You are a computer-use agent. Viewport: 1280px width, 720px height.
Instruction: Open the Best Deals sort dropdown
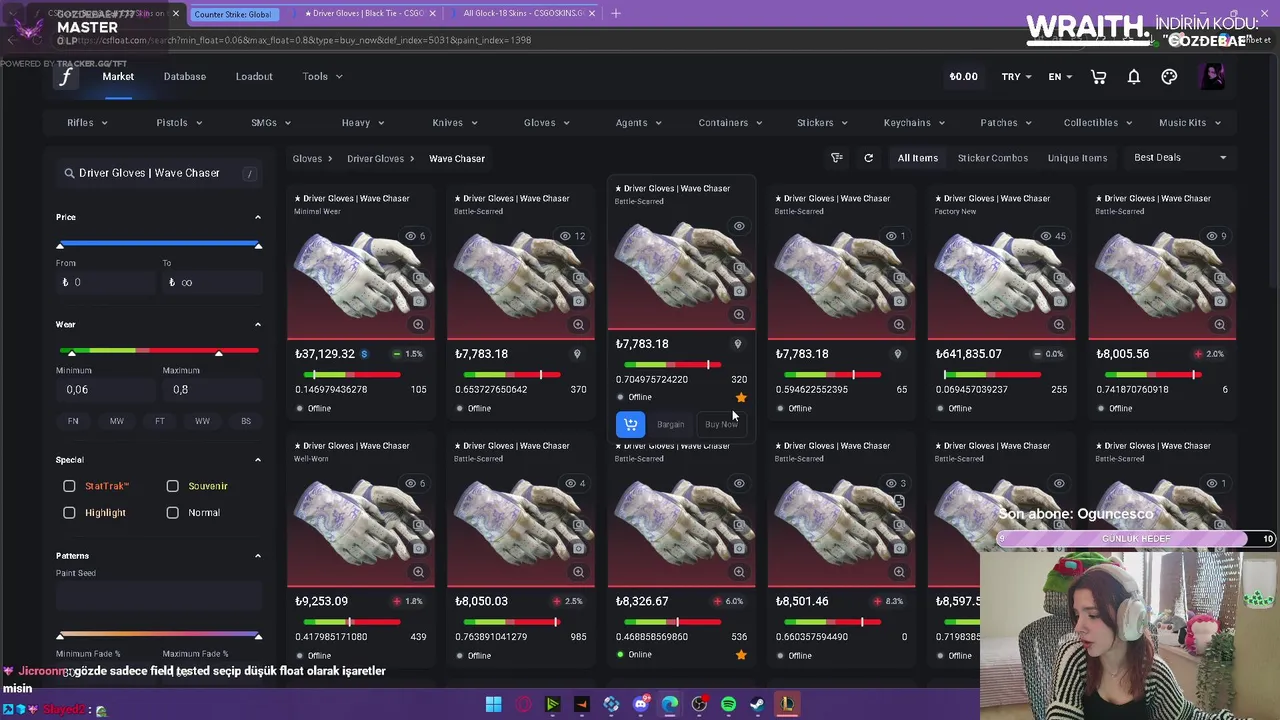(x=1180, y=158)
